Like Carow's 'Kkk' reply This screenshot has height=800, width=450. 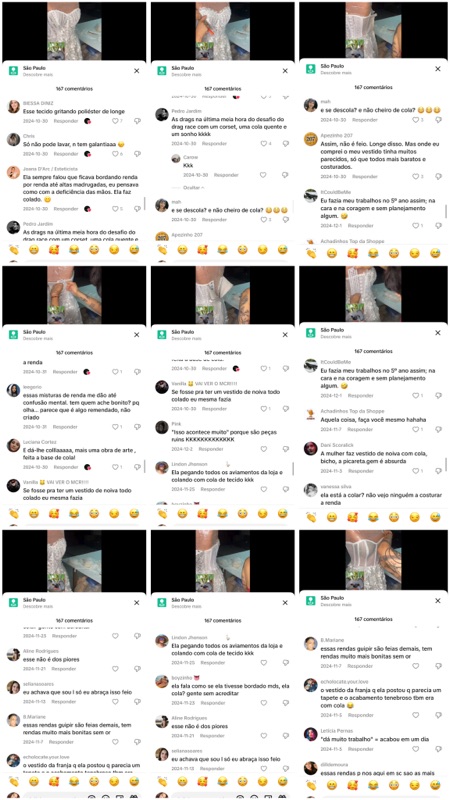[263, 175]
